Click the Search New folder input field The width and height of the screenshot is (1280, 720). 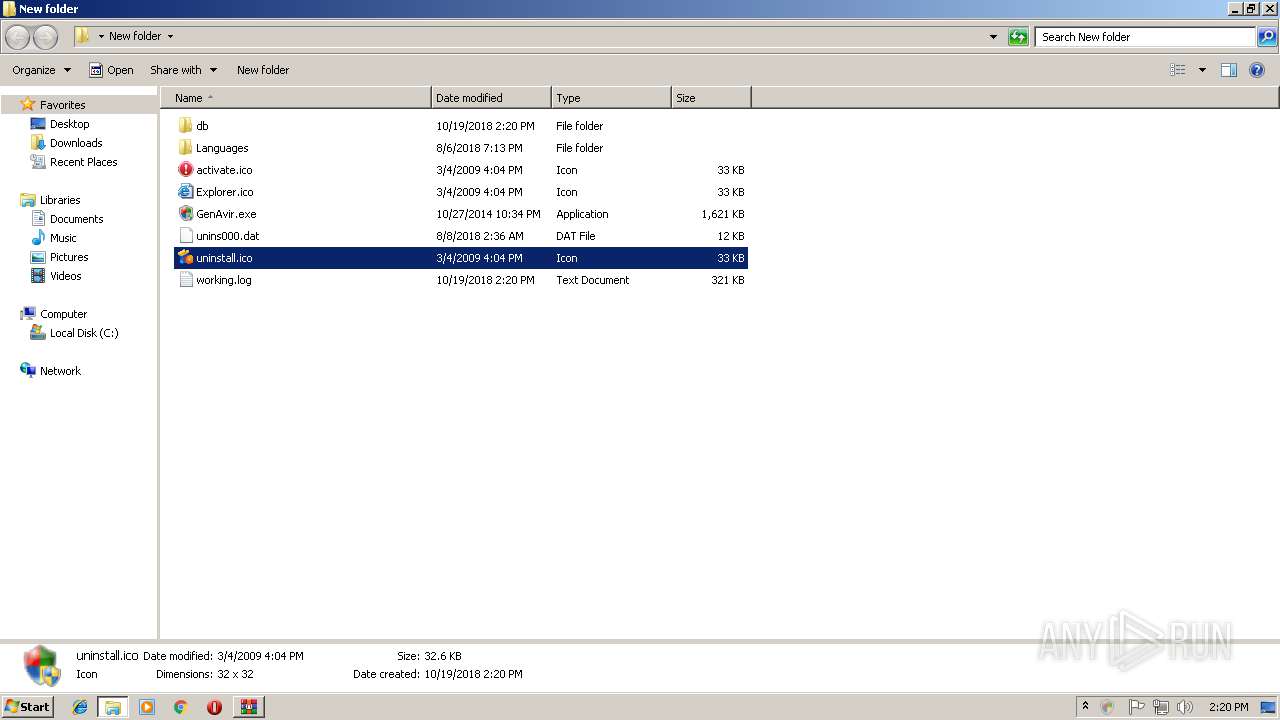pos(1146,37)
